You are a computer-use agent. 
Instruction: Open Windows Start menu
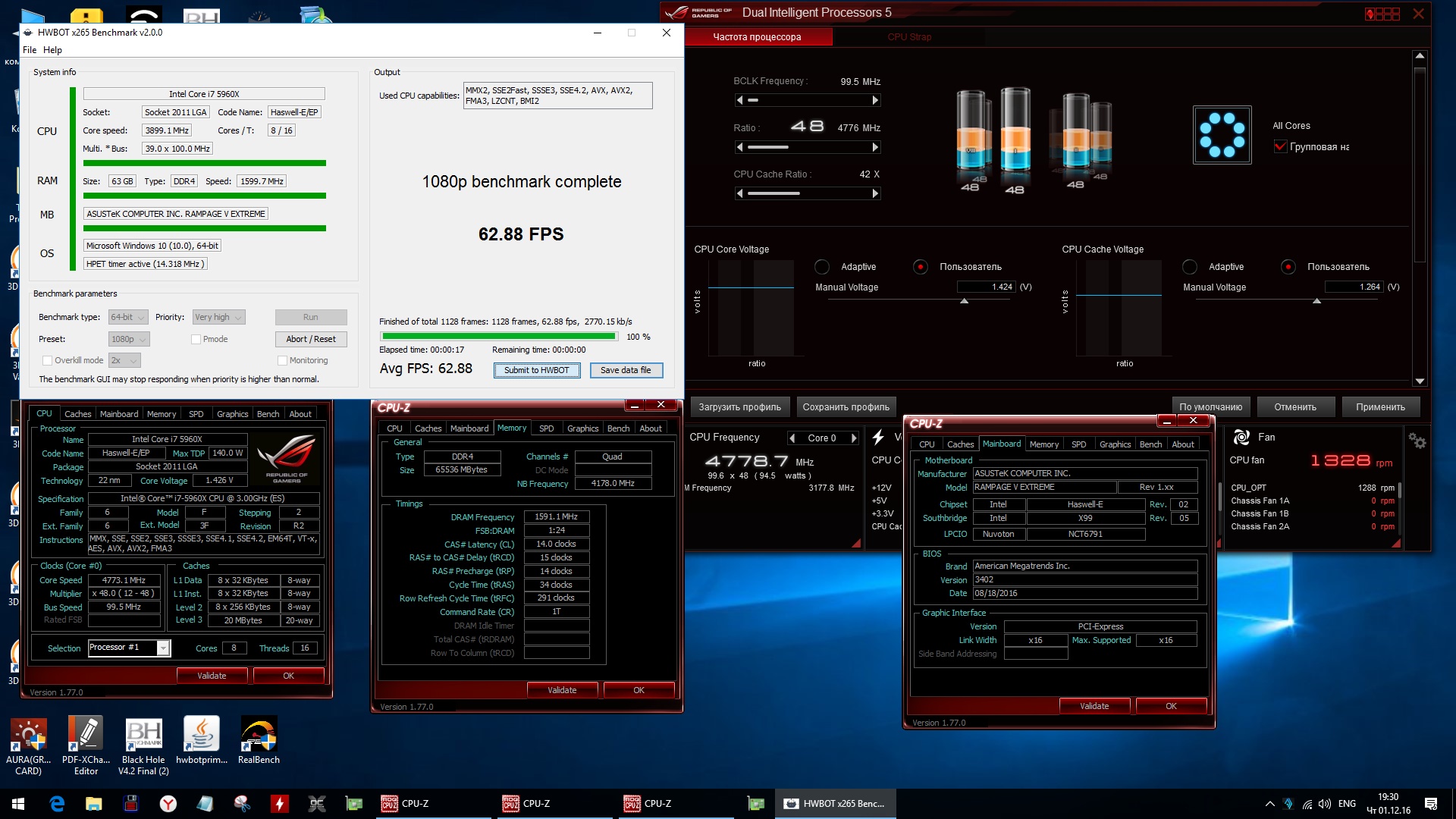tap(18, 804)
